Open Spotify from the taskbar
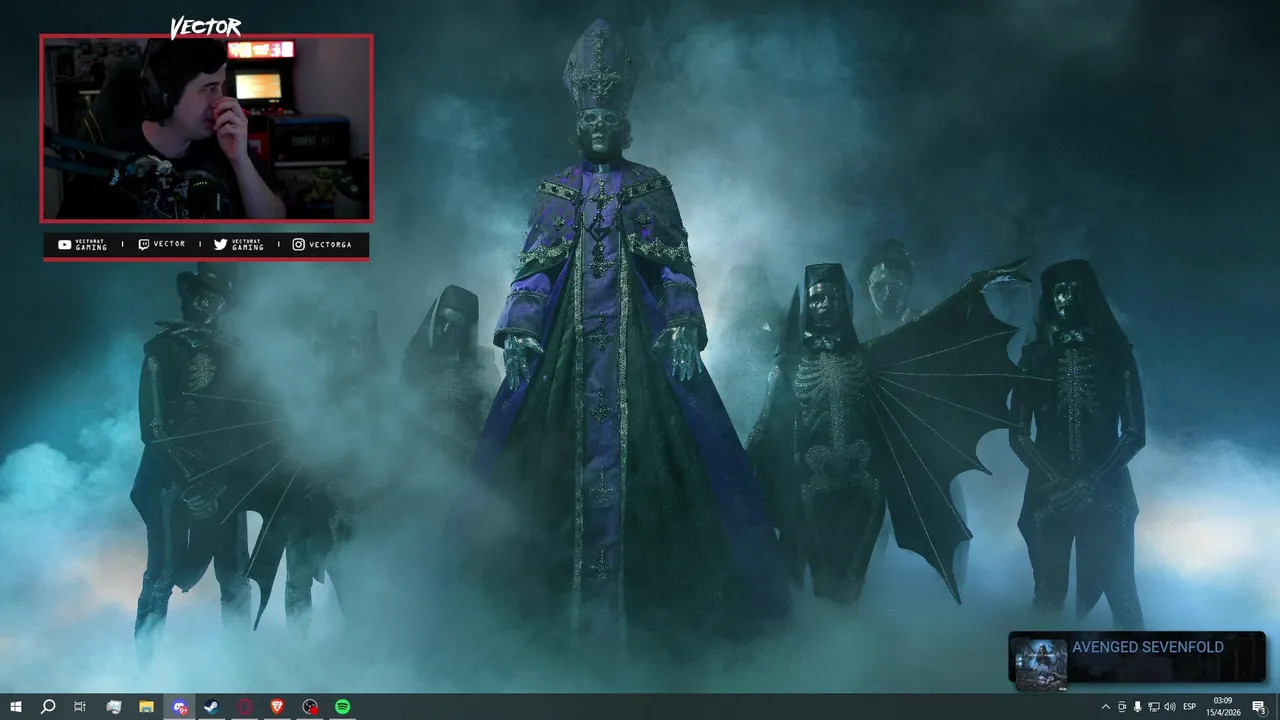 tap(342, 706)
